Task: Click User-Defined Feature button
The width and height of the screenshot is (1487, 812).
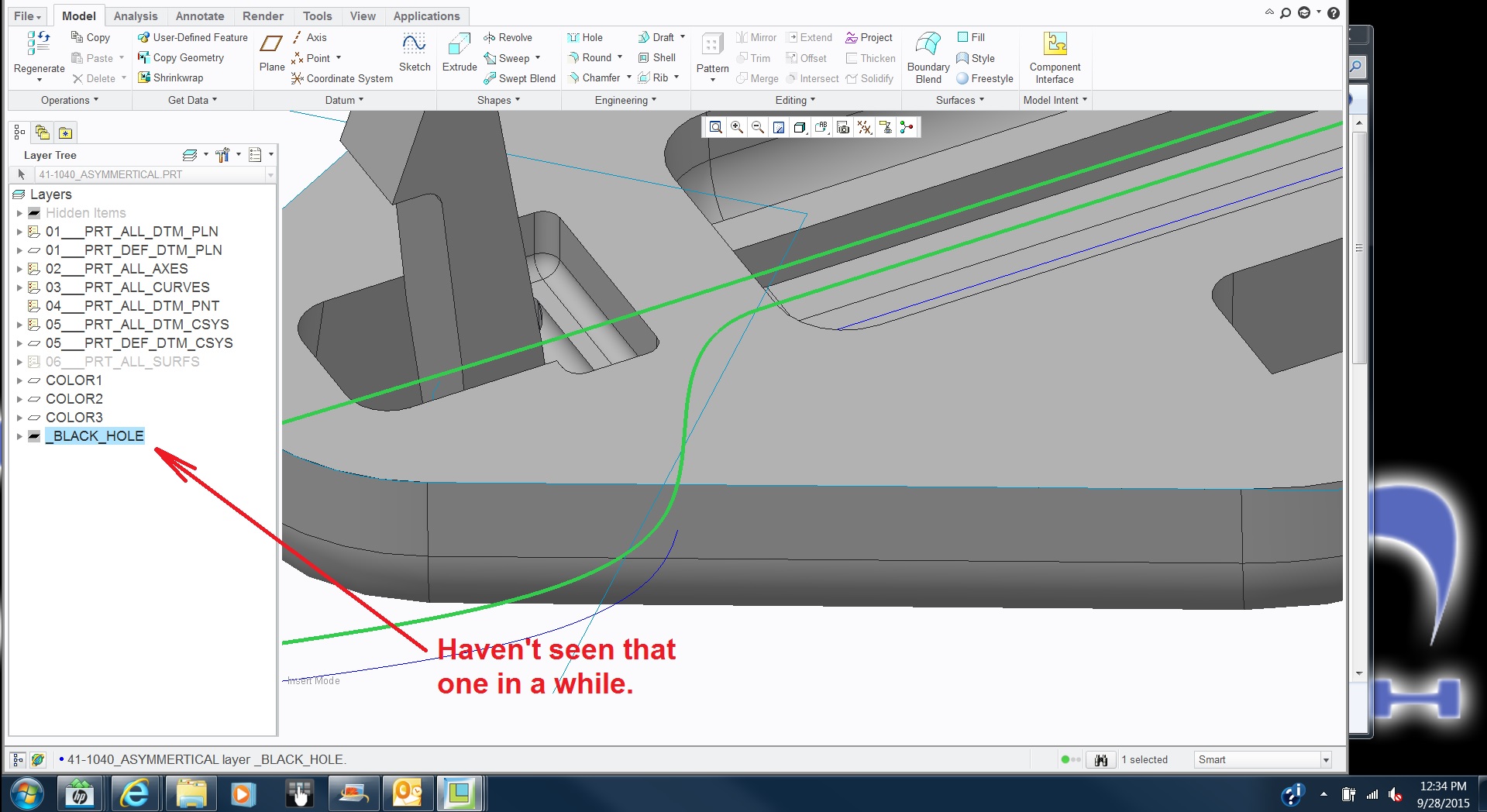Action: (x=192, y=37)
